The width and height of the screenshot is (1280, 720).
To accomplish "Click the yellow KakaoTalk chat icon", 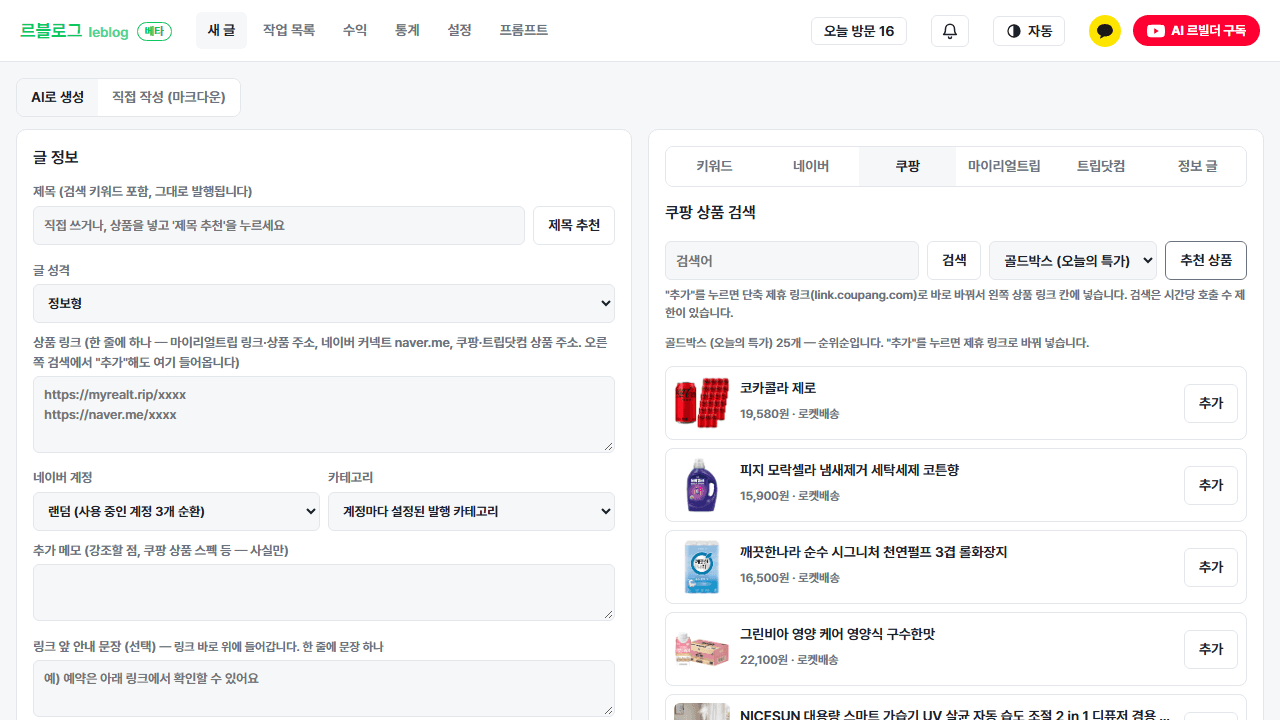I will tap(1105, 31).
